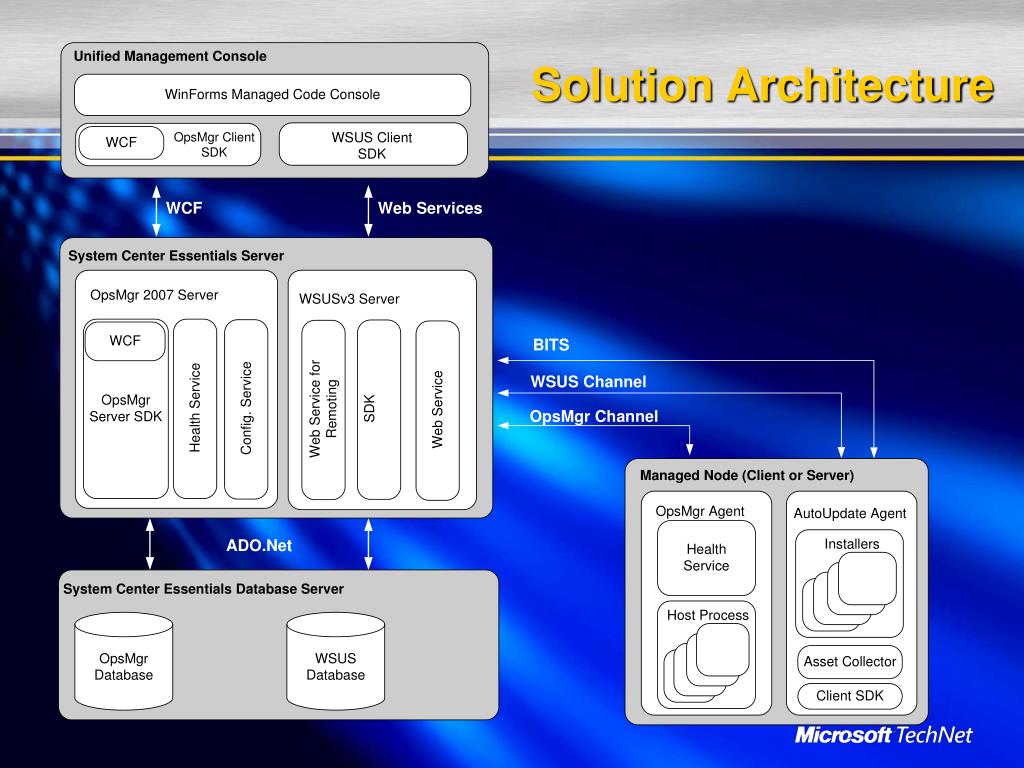Image resolution: width=1024 pixels, height=768 pixels.
Task: Click the "Asset Collector" box
Action: pos(850,662)
